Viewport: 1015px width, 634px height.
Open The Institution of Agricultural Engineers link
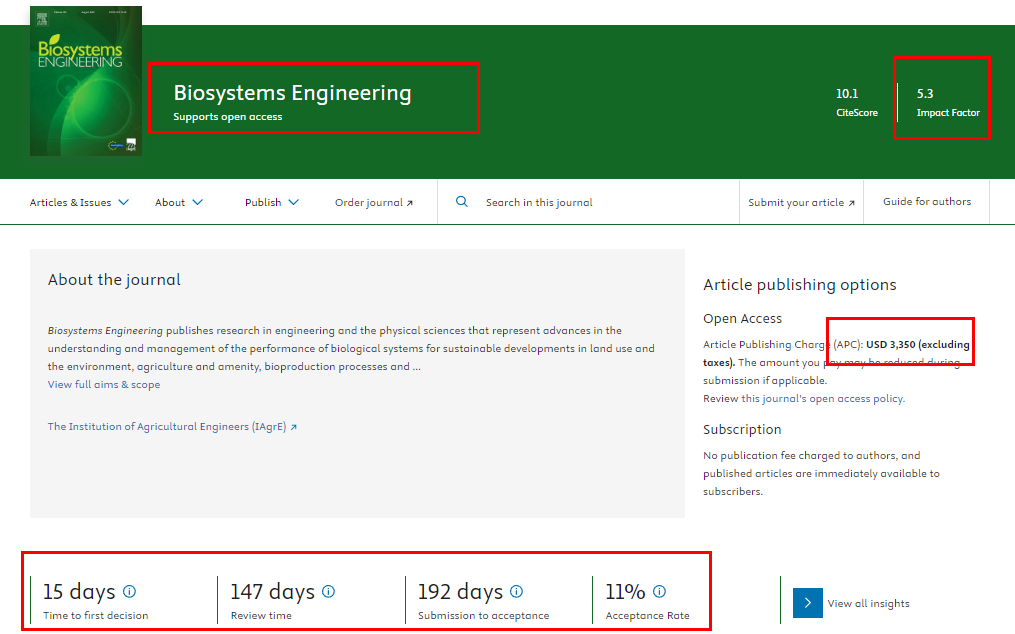[165, 426]
